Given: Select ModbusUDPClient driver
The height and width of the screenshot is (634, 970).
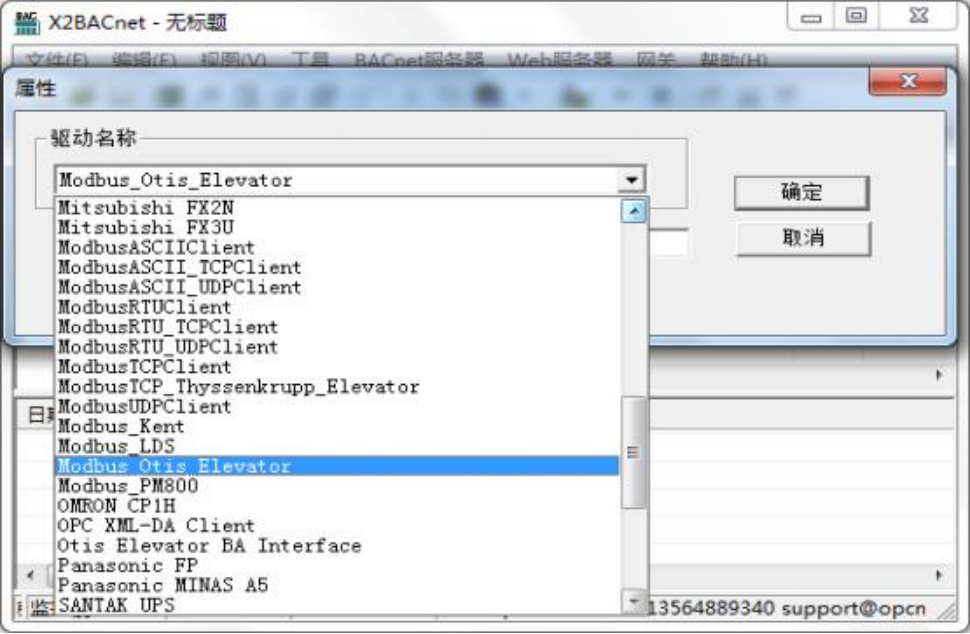Looking at the screenshot, I should click(x=337, y=406).
